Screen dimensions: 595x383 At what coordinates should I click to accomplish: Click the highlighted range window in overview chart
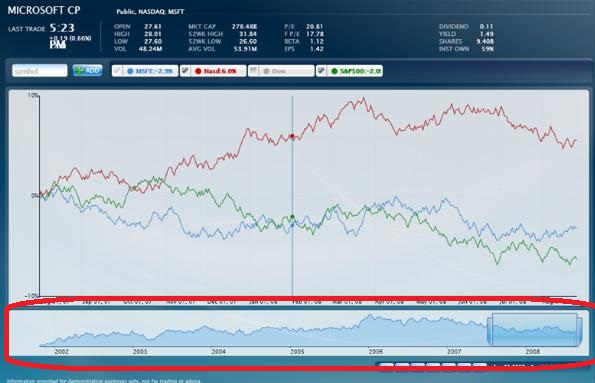click(535, 329)
